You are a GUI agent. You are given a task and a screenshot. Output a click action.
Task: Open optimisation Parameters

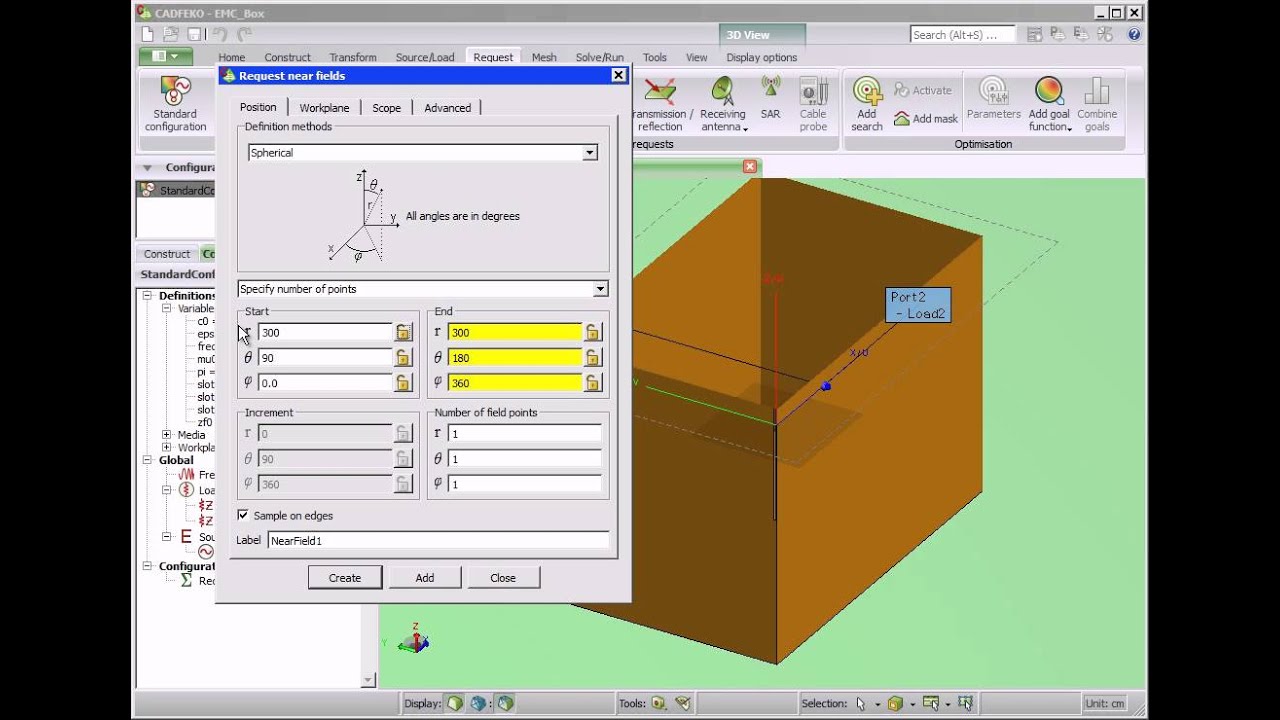[x=993, y=98]
